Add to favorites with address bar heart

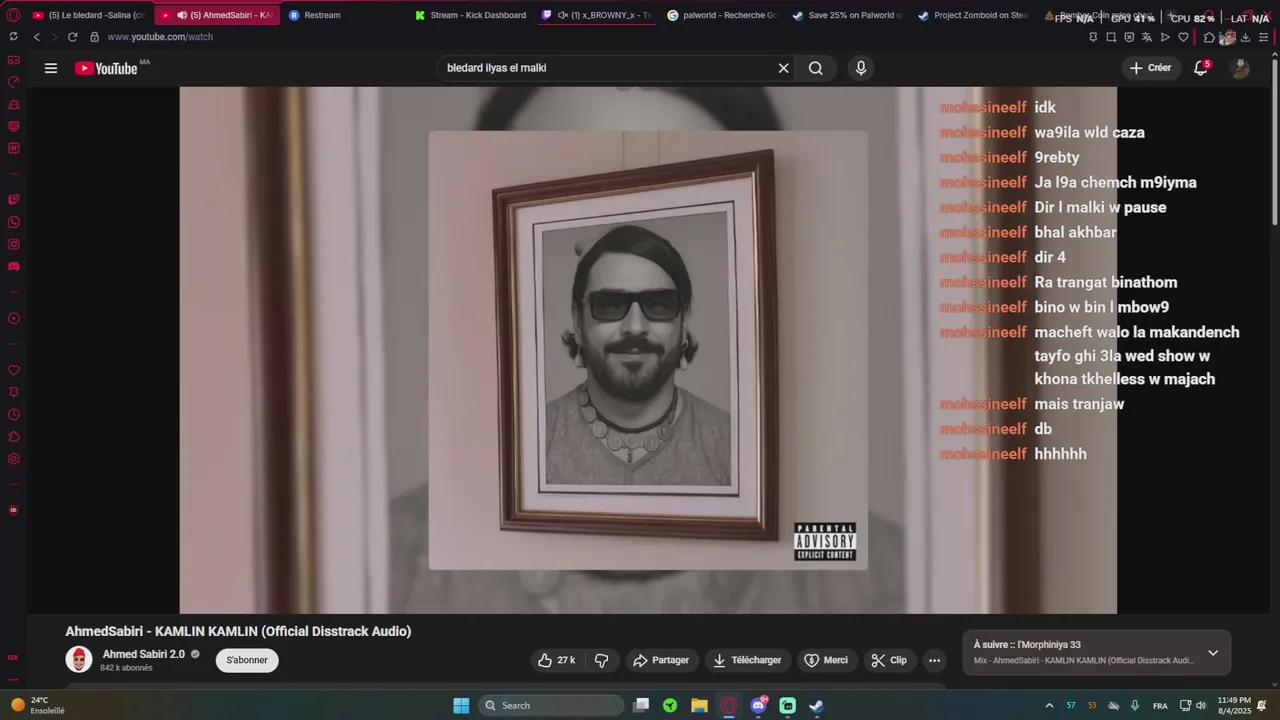pyautogui.click(x=1183, y=37)
